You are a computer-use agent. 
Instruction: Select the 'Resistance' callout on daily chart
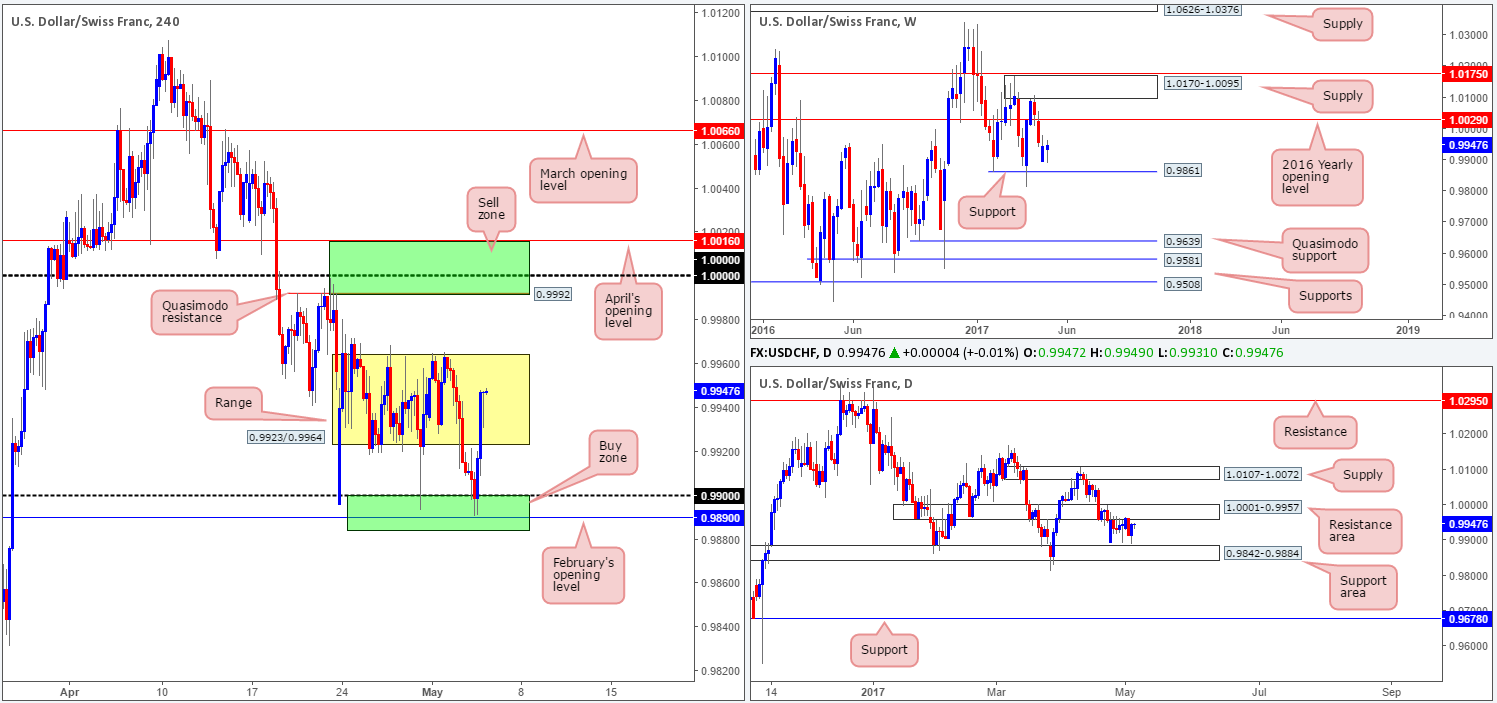coord(1317,433)
